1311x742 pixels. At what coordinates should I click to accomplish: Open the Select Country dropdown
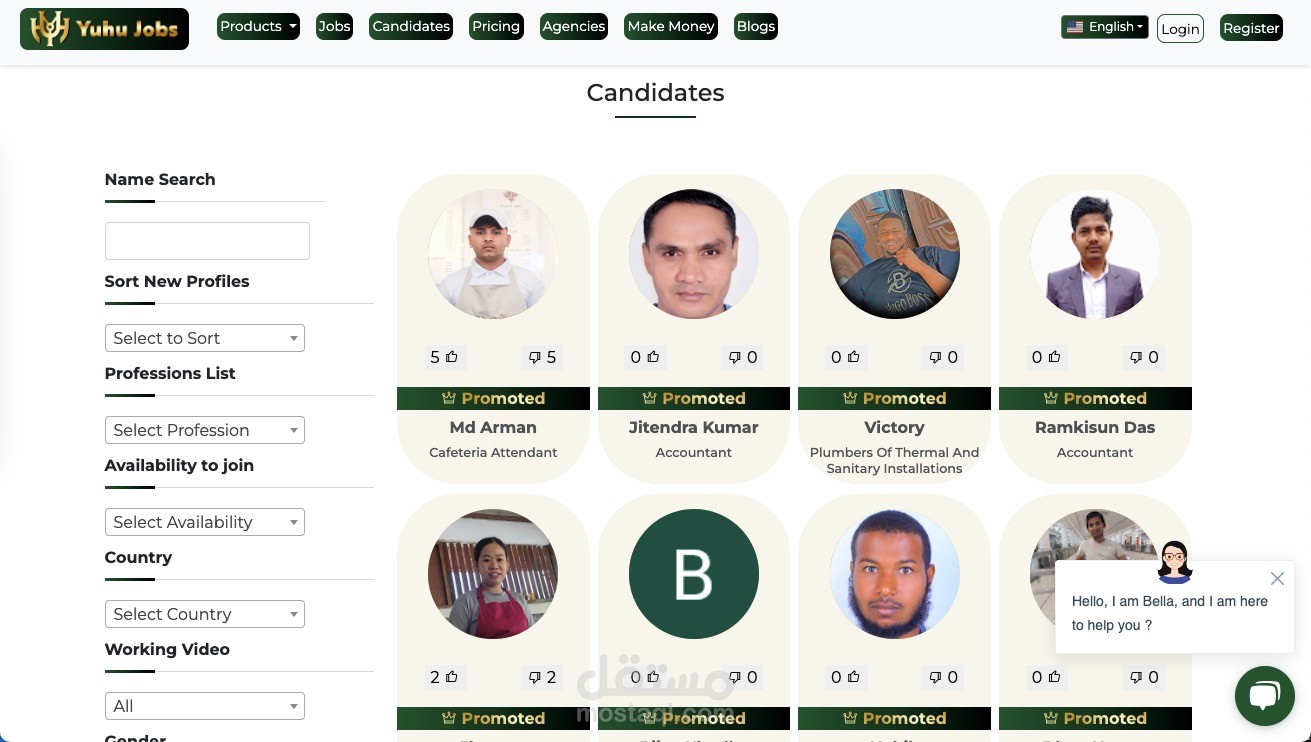204,614
